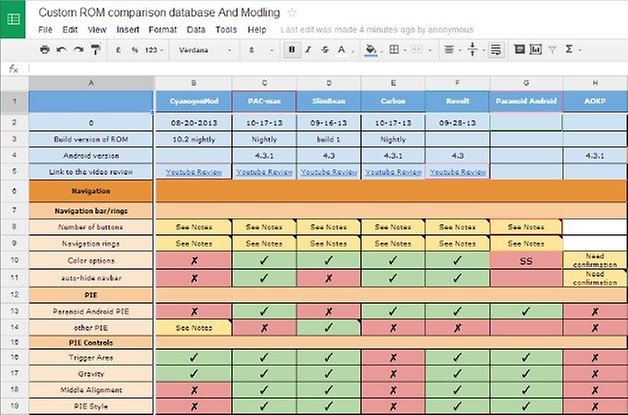Select the 'Middle Alignment' row label
Viewport: 628px width, 415px height.
[x=91, y=390]
